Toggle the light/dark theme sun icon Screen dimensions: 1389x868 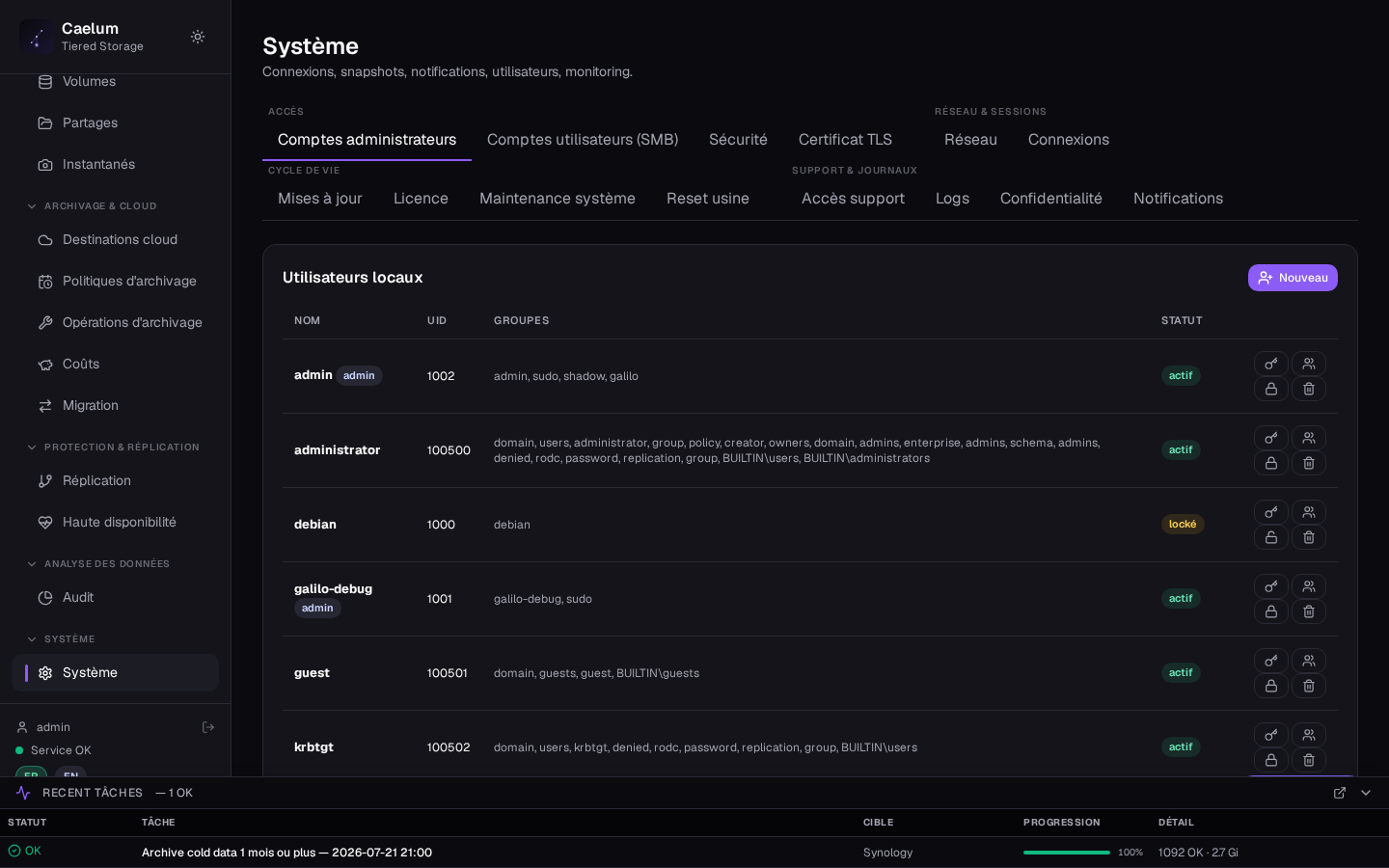pos(198,37)
